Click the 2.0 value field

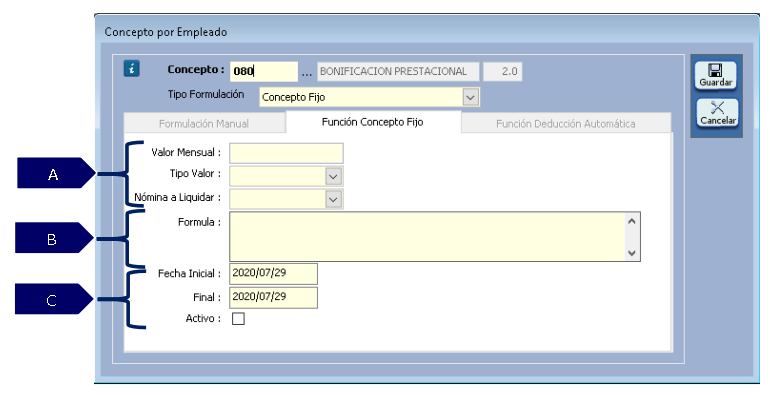pos(503,72)
